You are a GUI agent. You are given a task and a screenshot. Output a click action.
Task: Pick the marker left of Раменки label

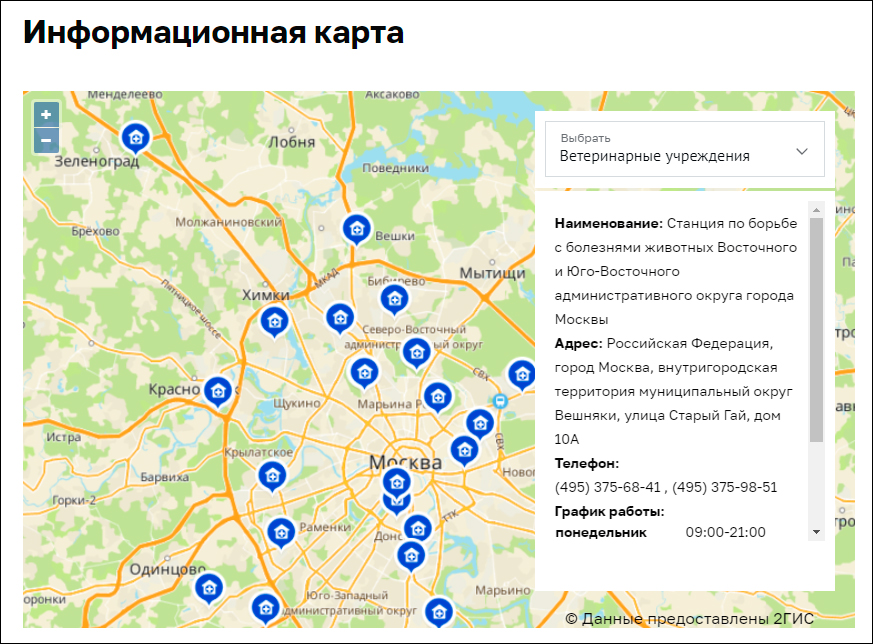tap(281, 532)
